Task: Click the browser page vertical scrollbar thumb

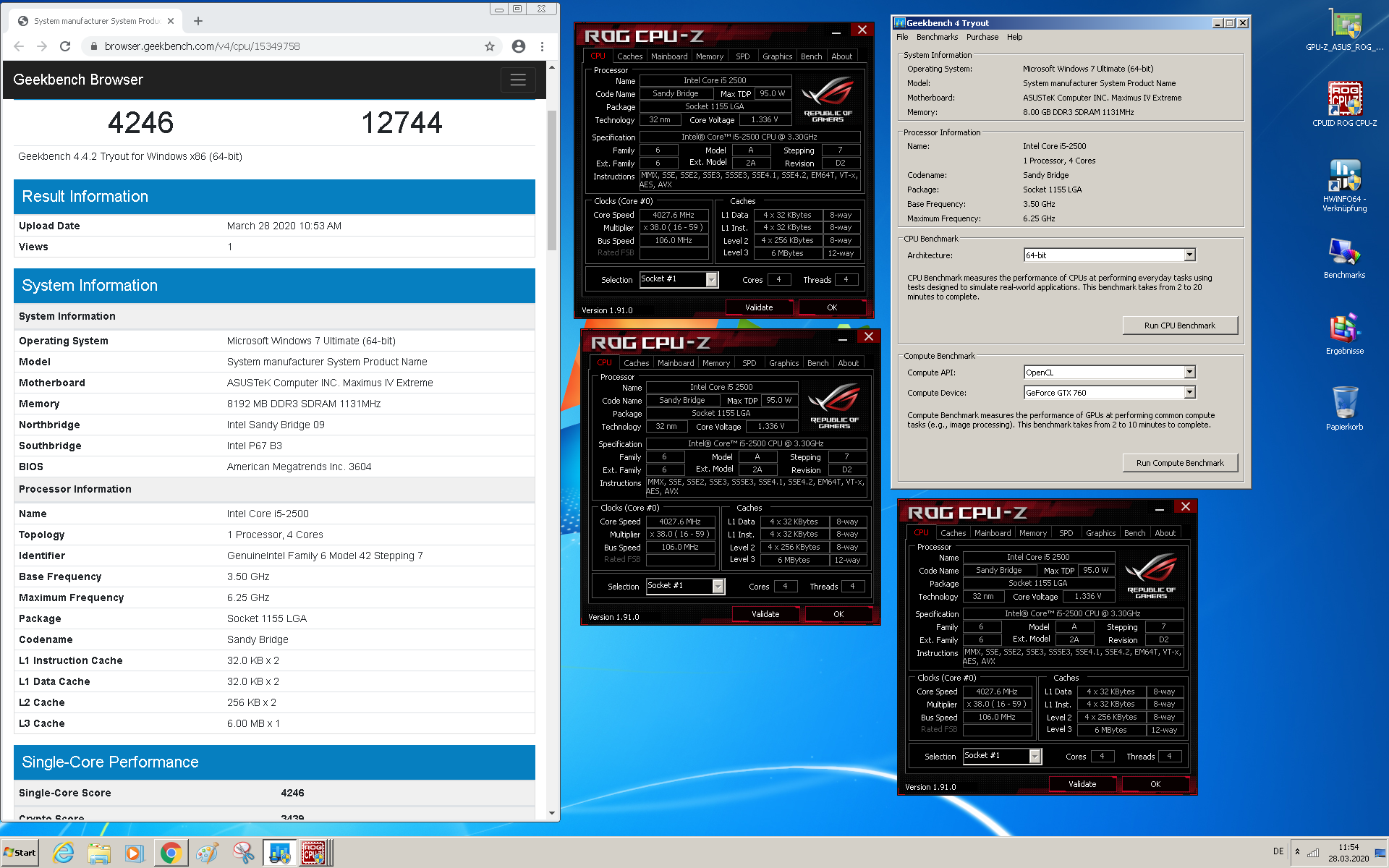Action: (551, 179)
